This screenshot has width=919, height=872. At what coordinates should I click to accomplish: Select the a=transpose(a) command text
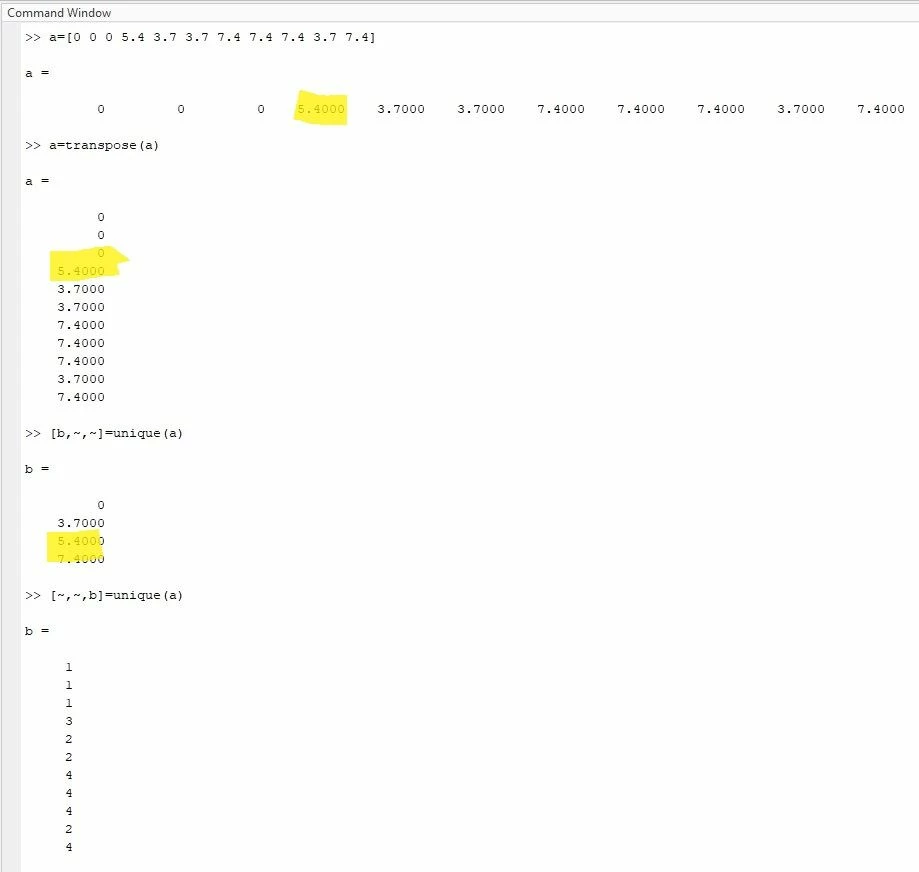pyautogui.click(x=104, y=145)
